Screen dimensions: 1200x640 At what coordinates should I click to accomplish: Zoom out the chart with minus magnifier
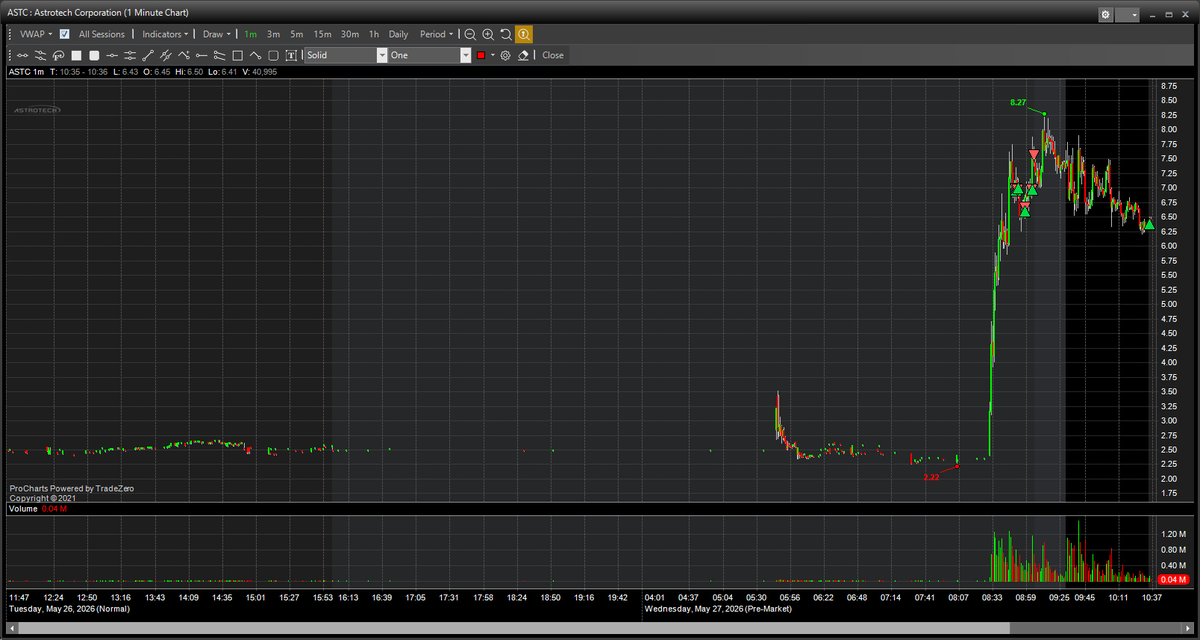470,34
